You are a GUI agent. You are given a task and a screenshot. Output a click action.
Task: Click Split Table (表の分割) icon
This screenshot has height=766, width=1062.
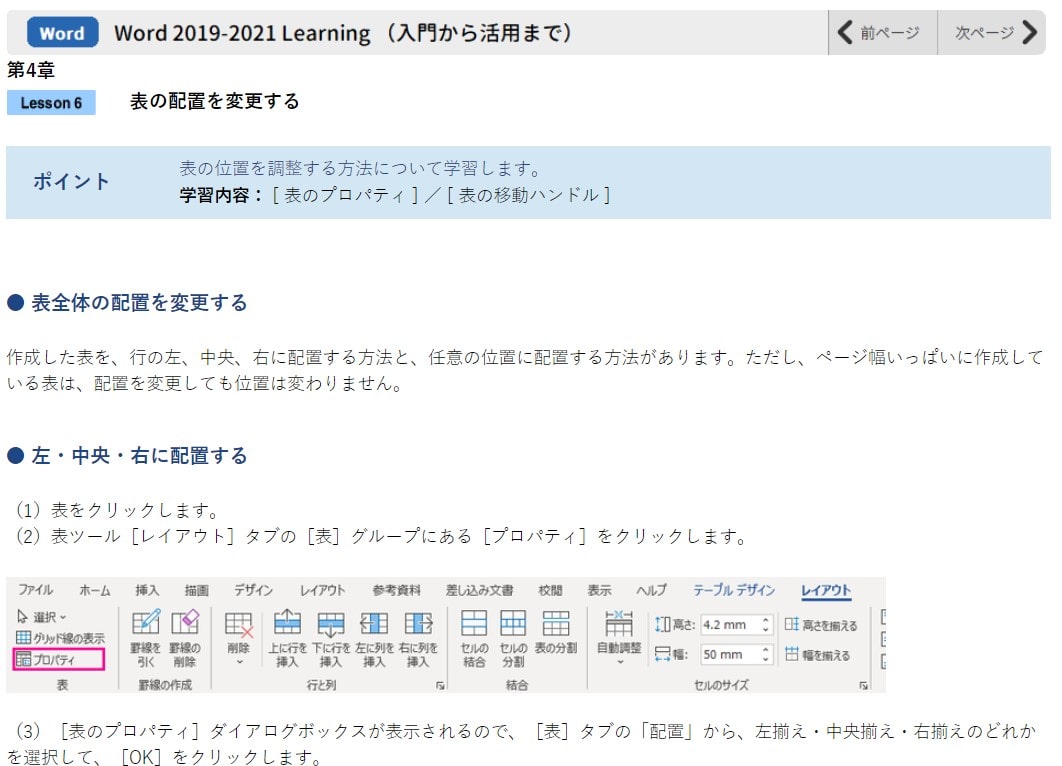(x=555, y=632)
